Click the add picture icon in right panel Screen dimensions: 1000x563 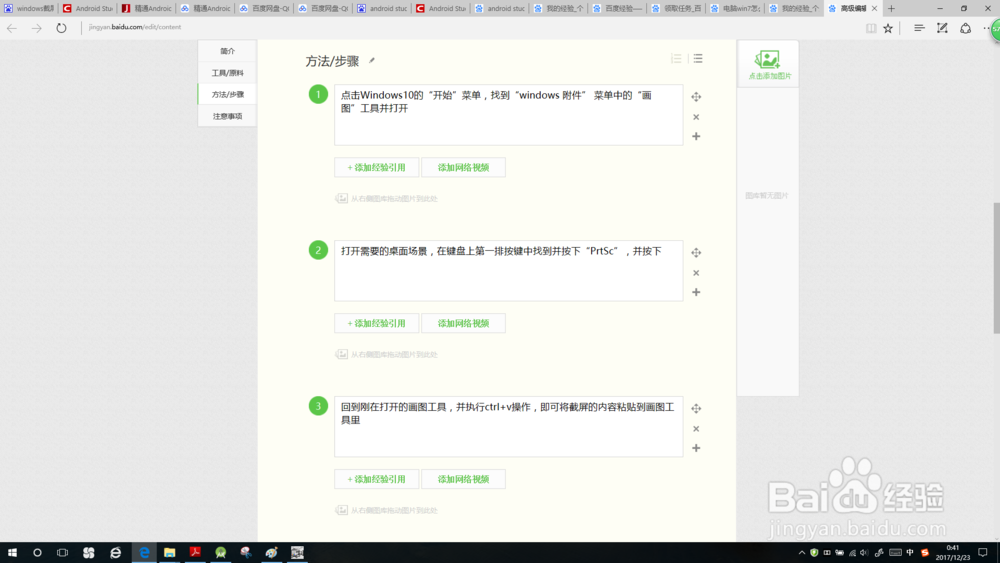pos(768,64)
